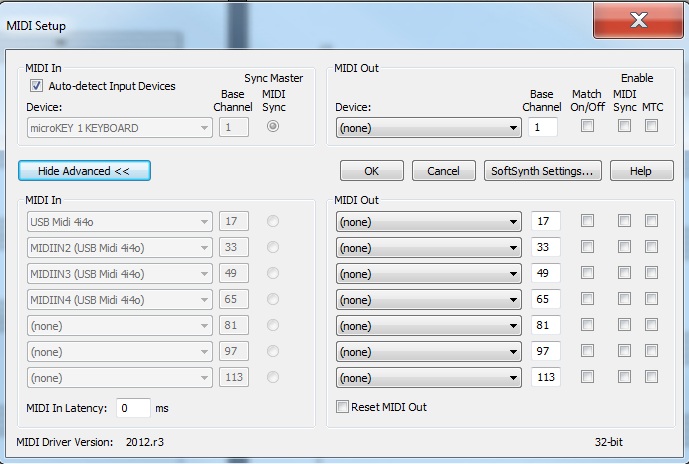Check Match On/Off for base channel 1

tap(587, 126)
